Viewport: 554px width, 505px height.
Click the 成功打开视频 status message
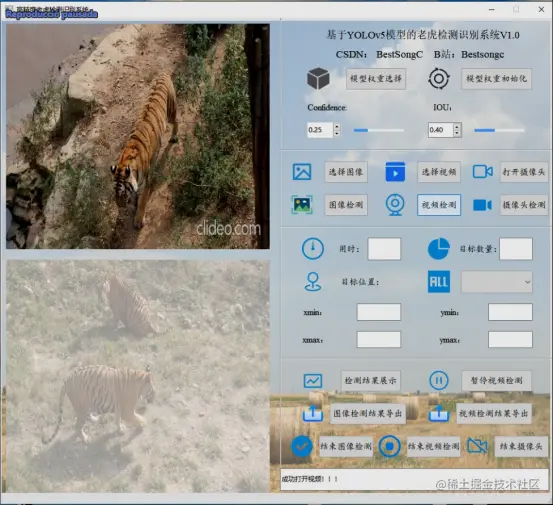pyautogui.click(x=310, y=479)
